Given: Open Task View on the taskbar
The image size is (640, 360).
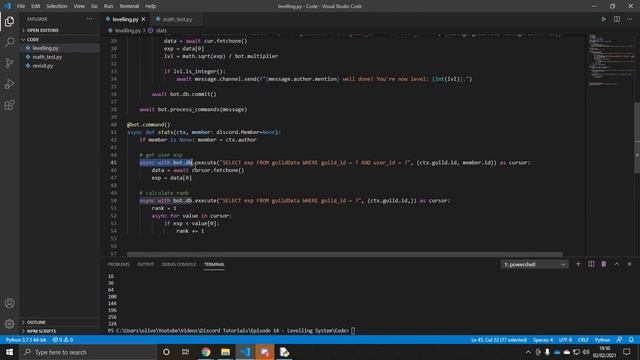Looking at the screenshot, I should point(185,352).
